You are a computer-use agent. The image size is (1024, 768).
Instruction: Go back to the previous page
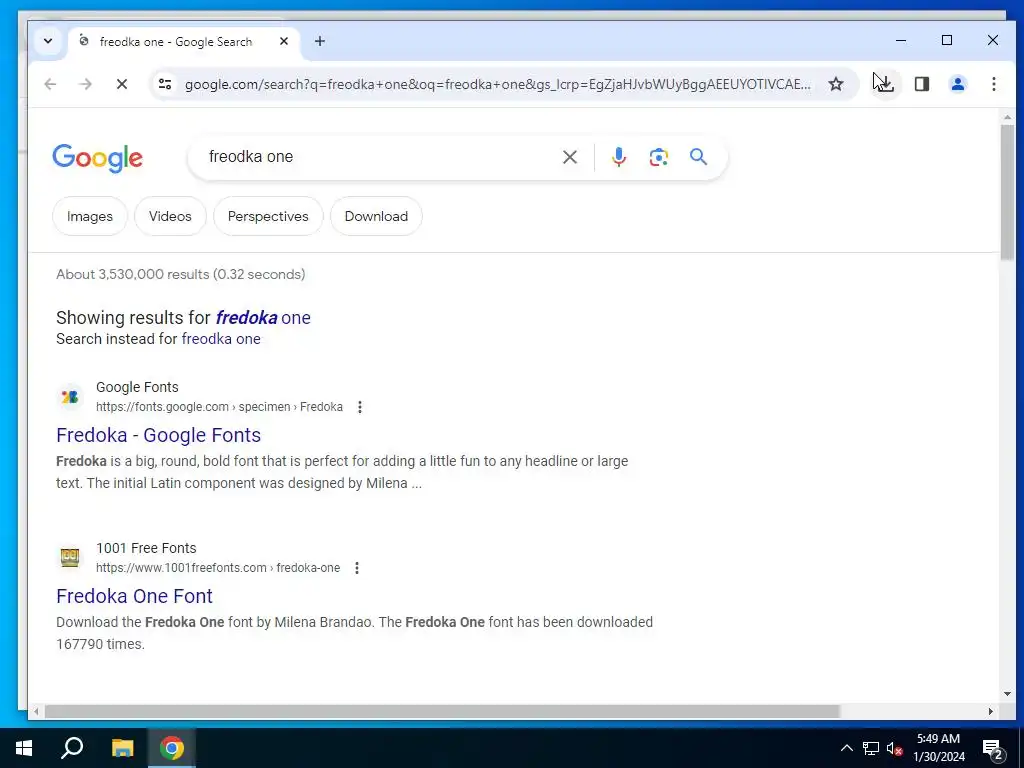click(50, 84)
